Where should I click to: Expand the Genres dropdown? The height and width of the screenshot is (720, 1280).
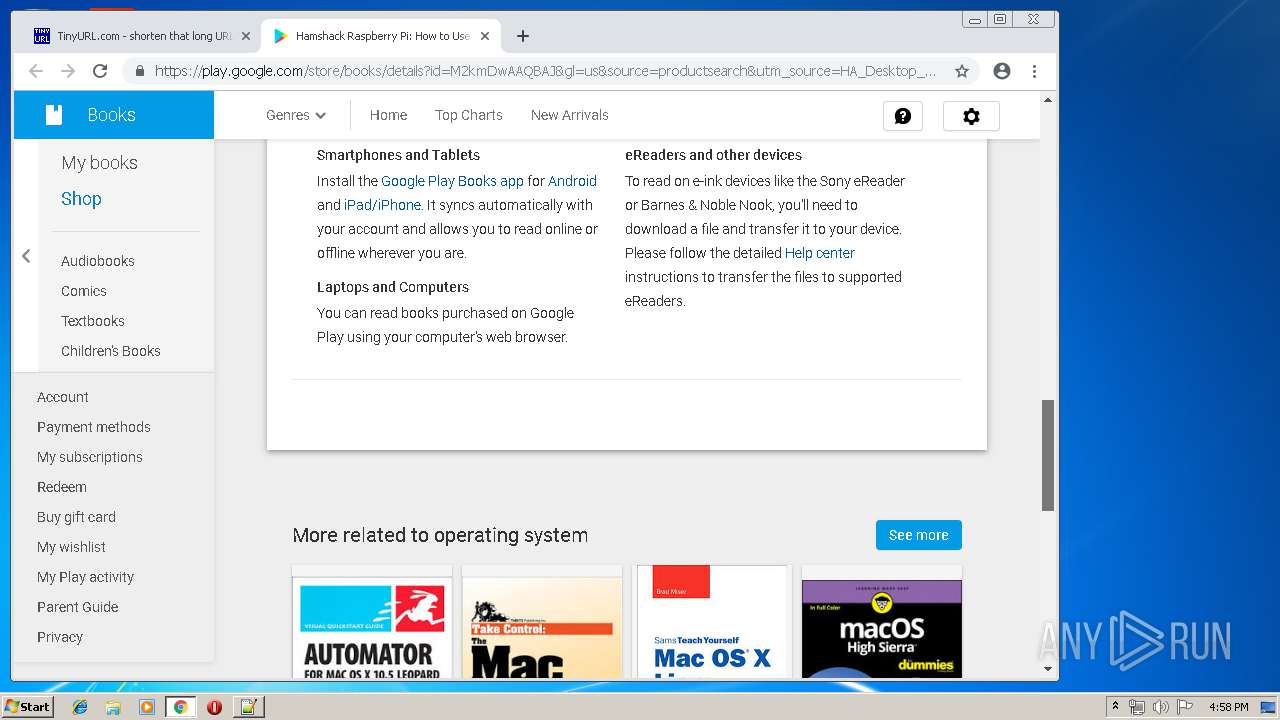click(x=296, y=115)
